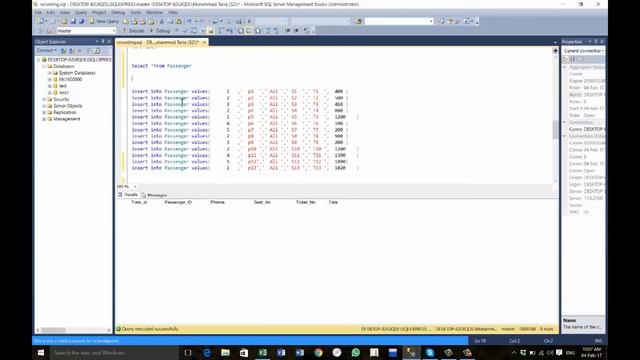Click the Seat_No column header
The image size is (640, 360).
(x=262, y=202)
